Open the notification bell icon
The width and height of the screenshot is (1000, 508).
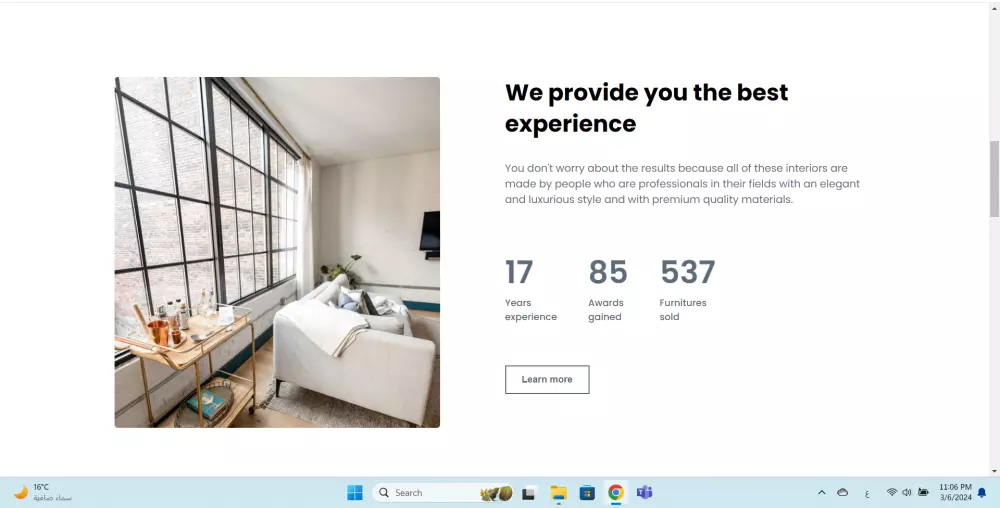coord(982,493)
